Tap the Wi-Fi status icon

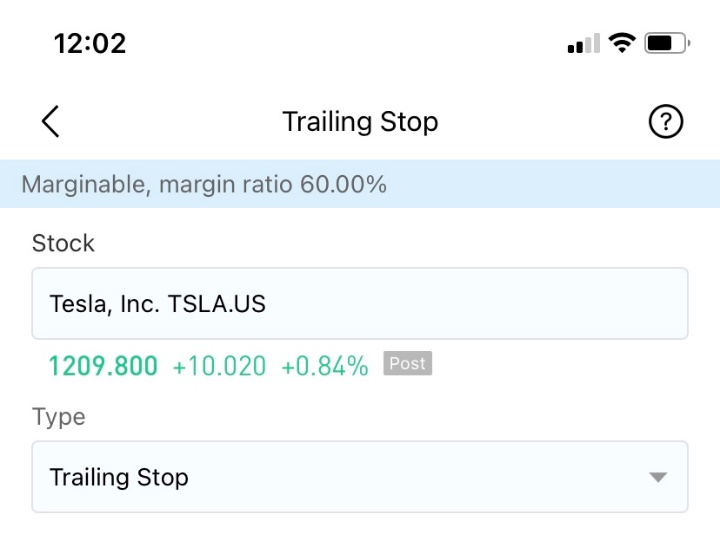(622, 43)
